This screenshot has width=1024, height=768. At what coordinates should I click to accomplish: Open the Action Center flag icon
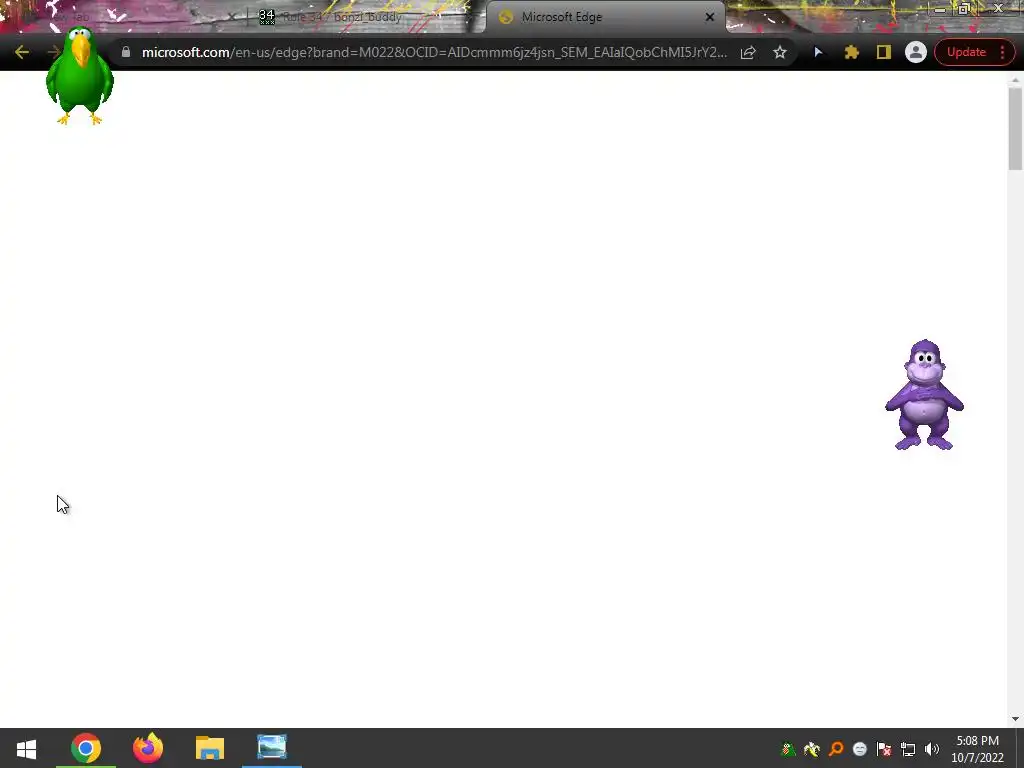click(x=884, y=749)
